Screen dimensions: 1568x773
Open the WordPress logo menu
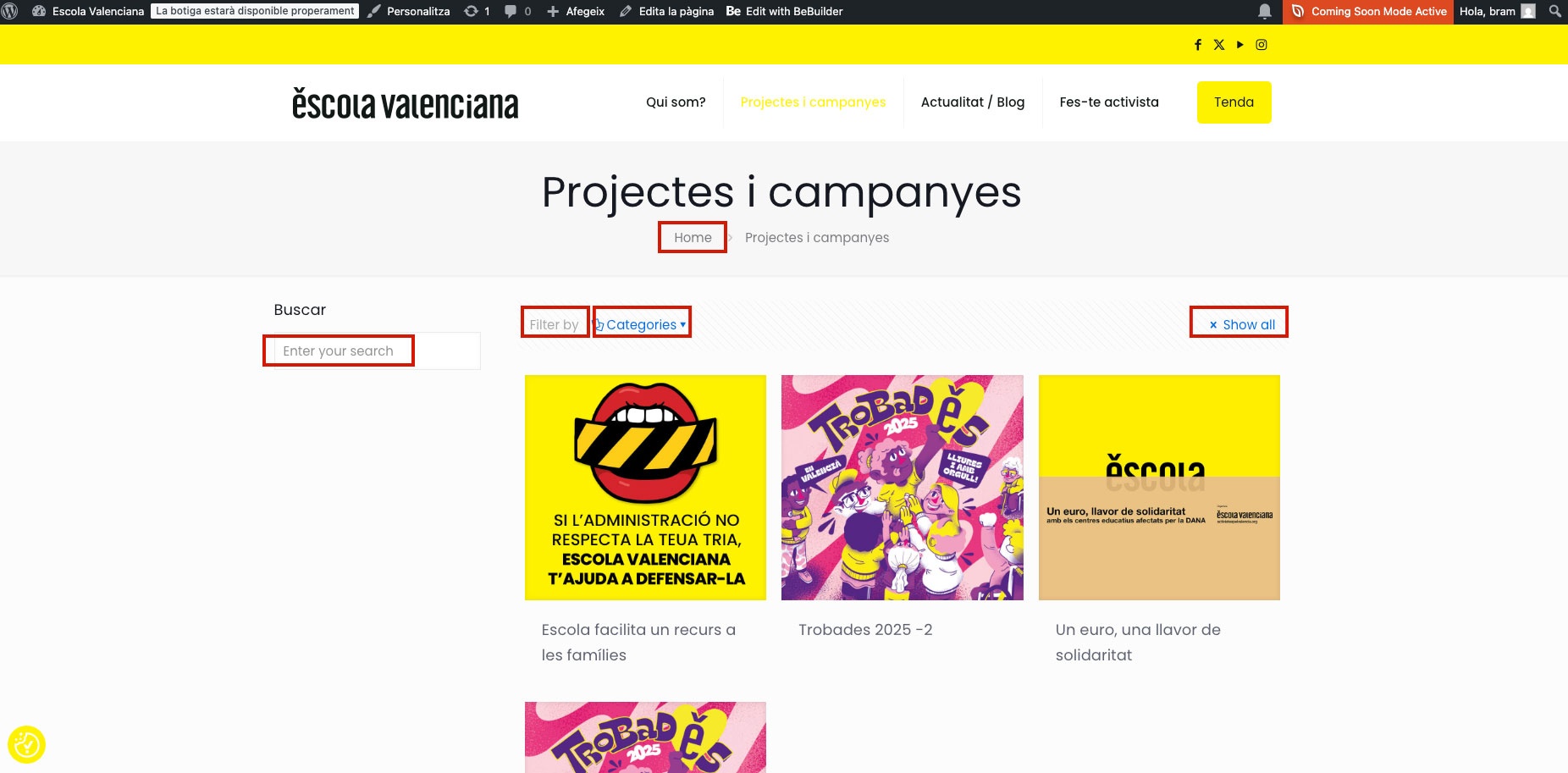click(x=11, y=11)
